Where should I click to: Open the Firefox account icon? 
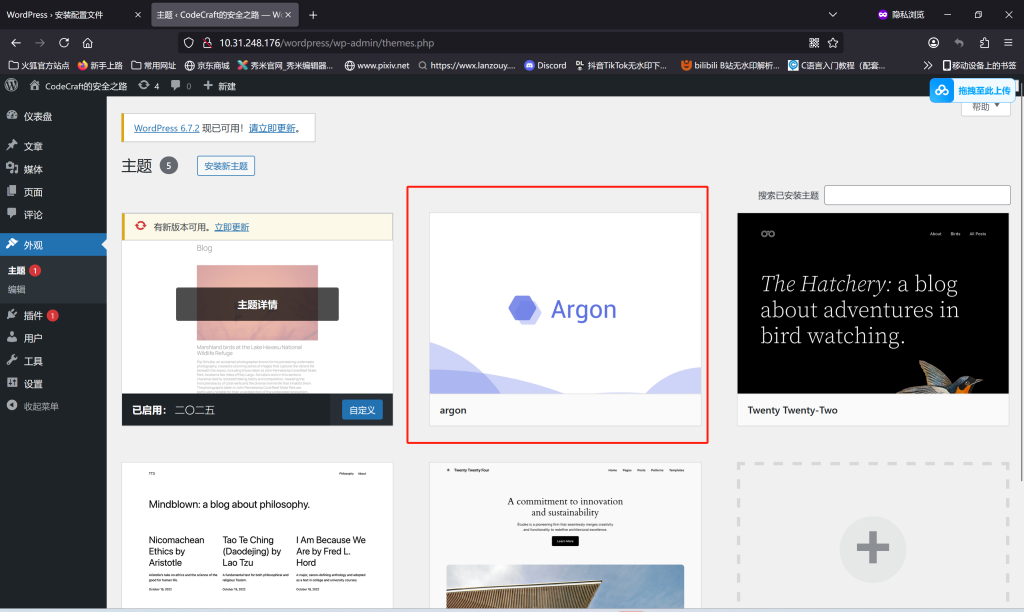coord(933,43)
